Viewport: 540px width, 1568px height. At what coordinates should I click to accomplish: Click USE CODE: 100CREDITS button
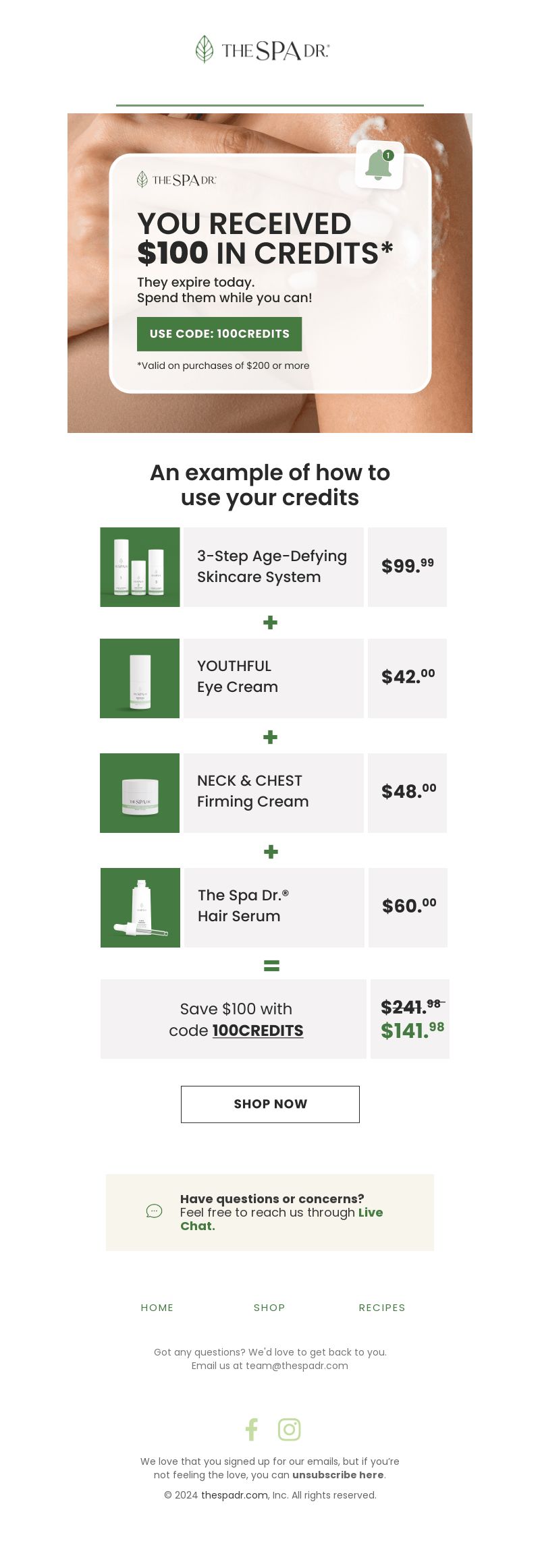219,334
